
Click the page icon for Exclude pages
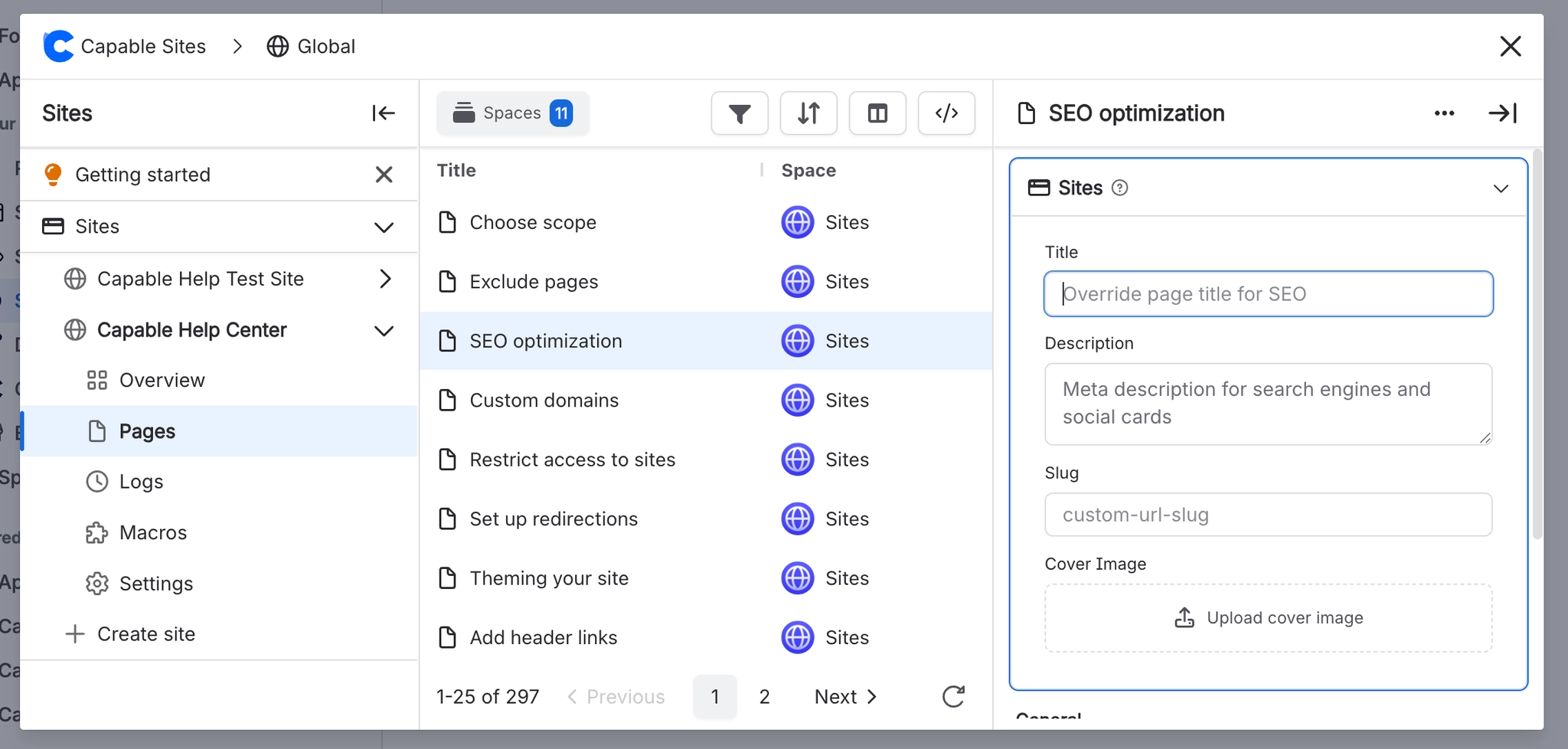[x=447, y=281]
